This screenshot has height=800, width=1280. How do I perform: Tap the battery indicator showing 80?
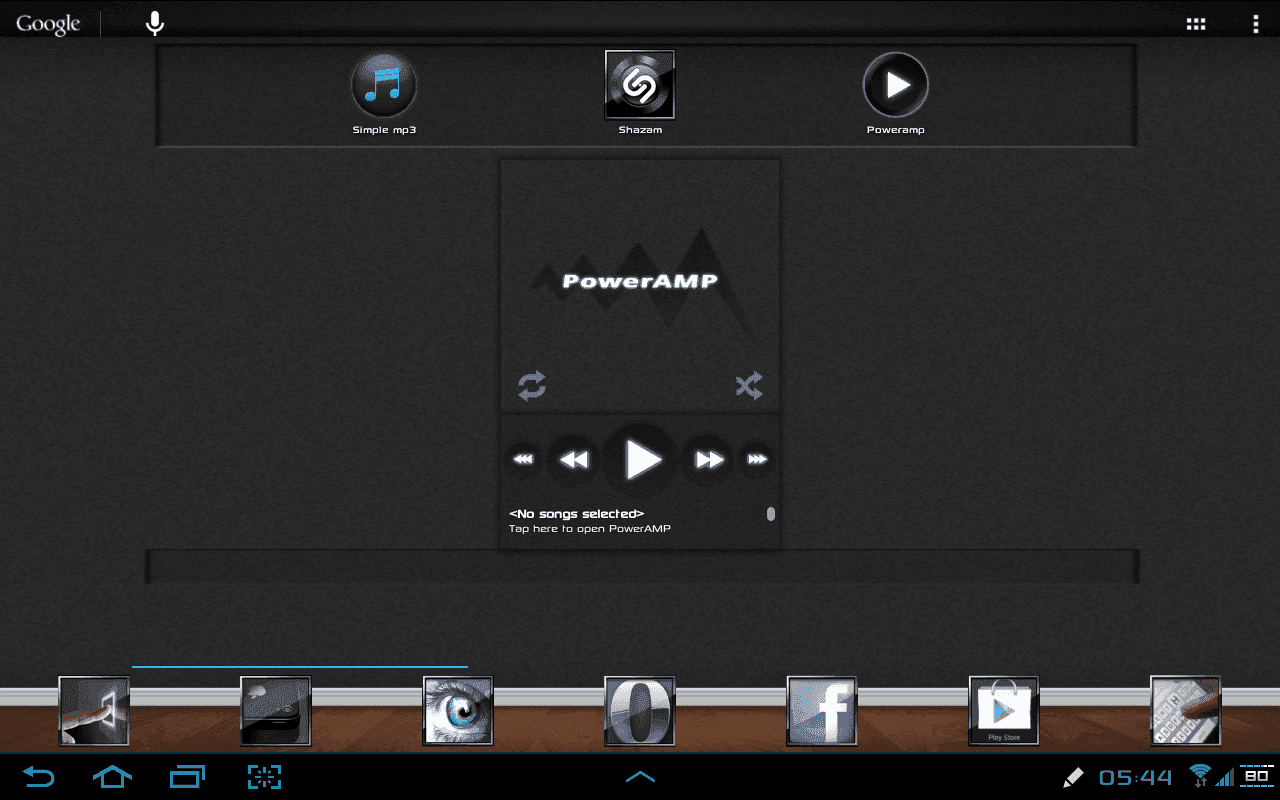(x=1256, y=775)
